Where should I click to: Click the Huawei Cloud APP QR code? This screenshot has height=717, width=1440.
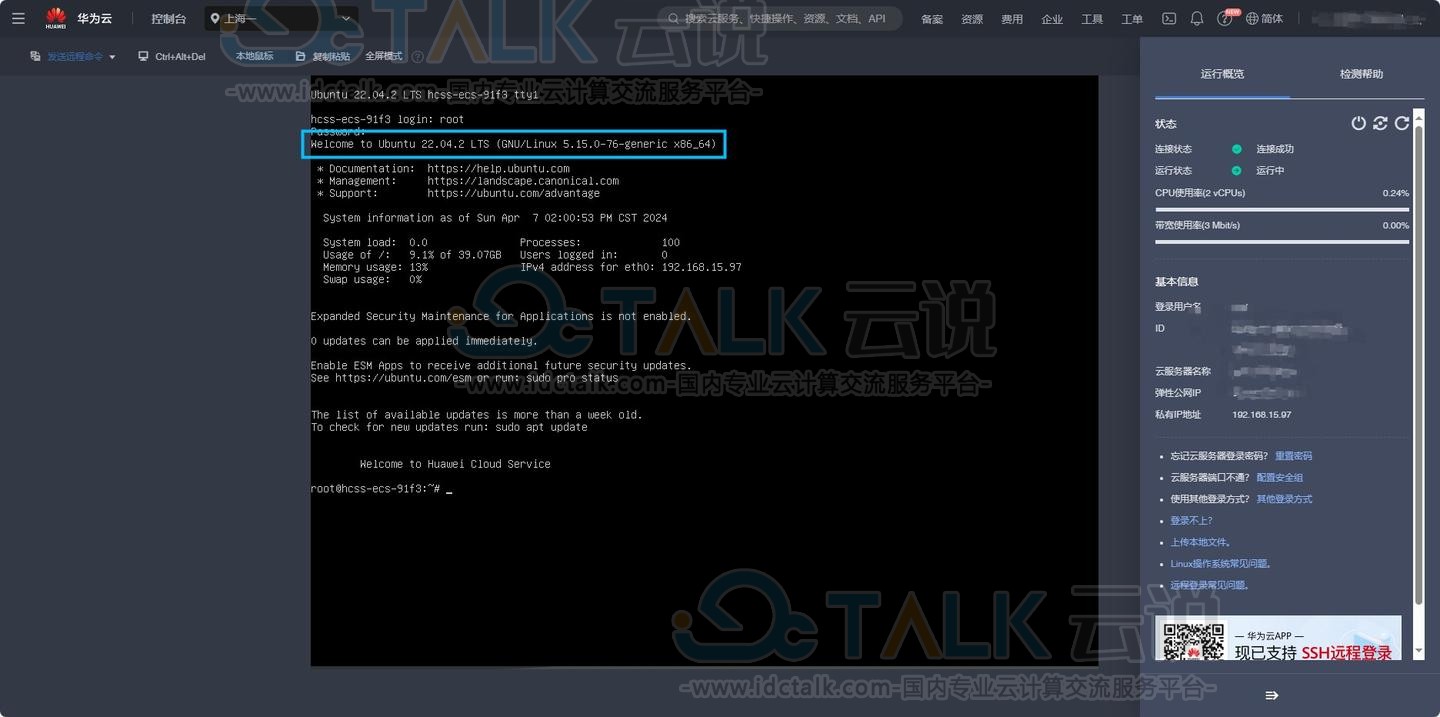coord(1193,641)
